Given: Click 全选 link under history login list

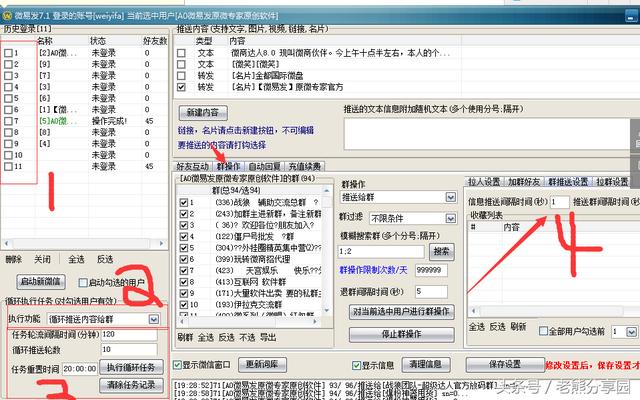Looking at the screenshot, I should (76, 259).
